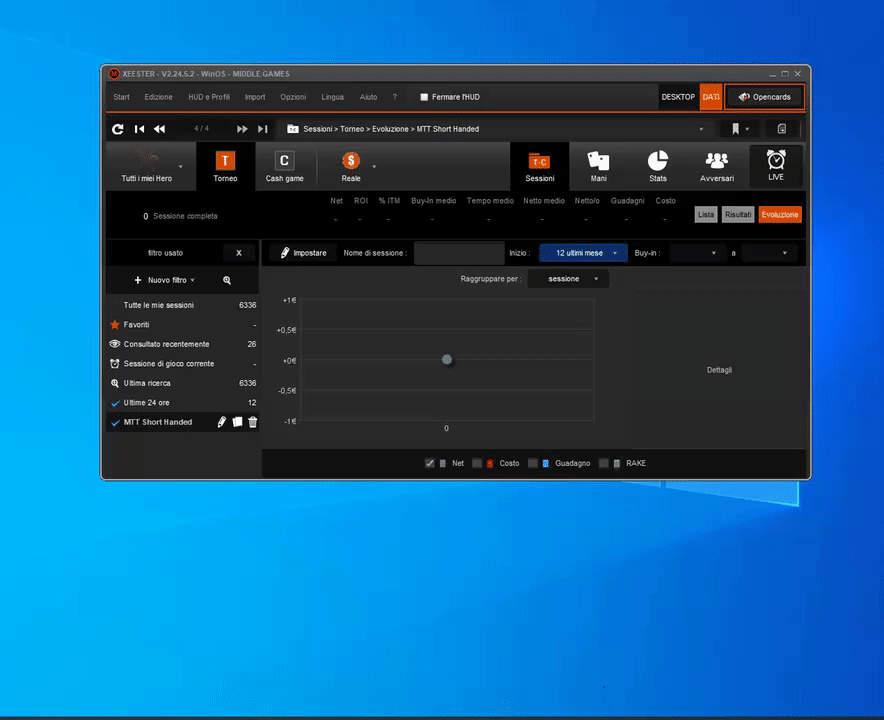Edit the MTT Short Handed filter

point(222,422)
